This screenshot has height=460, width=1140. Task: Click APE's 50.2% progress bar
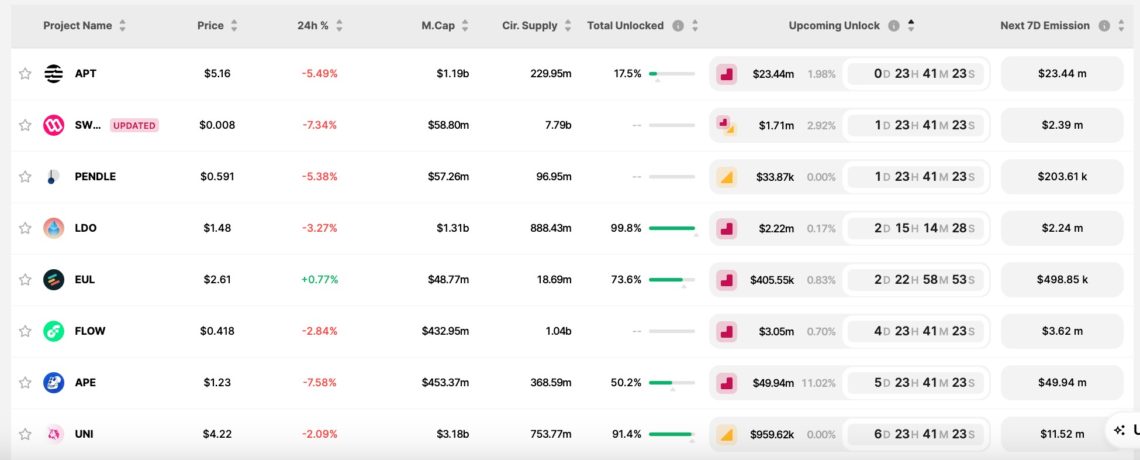pos(672,383)
